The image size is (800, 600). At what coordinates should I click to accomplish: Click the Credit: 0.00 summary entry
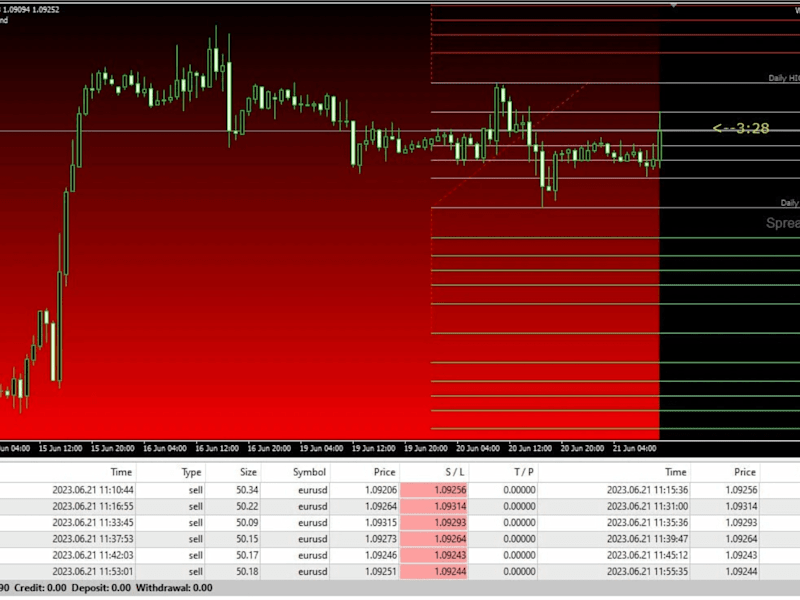[x=40, y=588]
